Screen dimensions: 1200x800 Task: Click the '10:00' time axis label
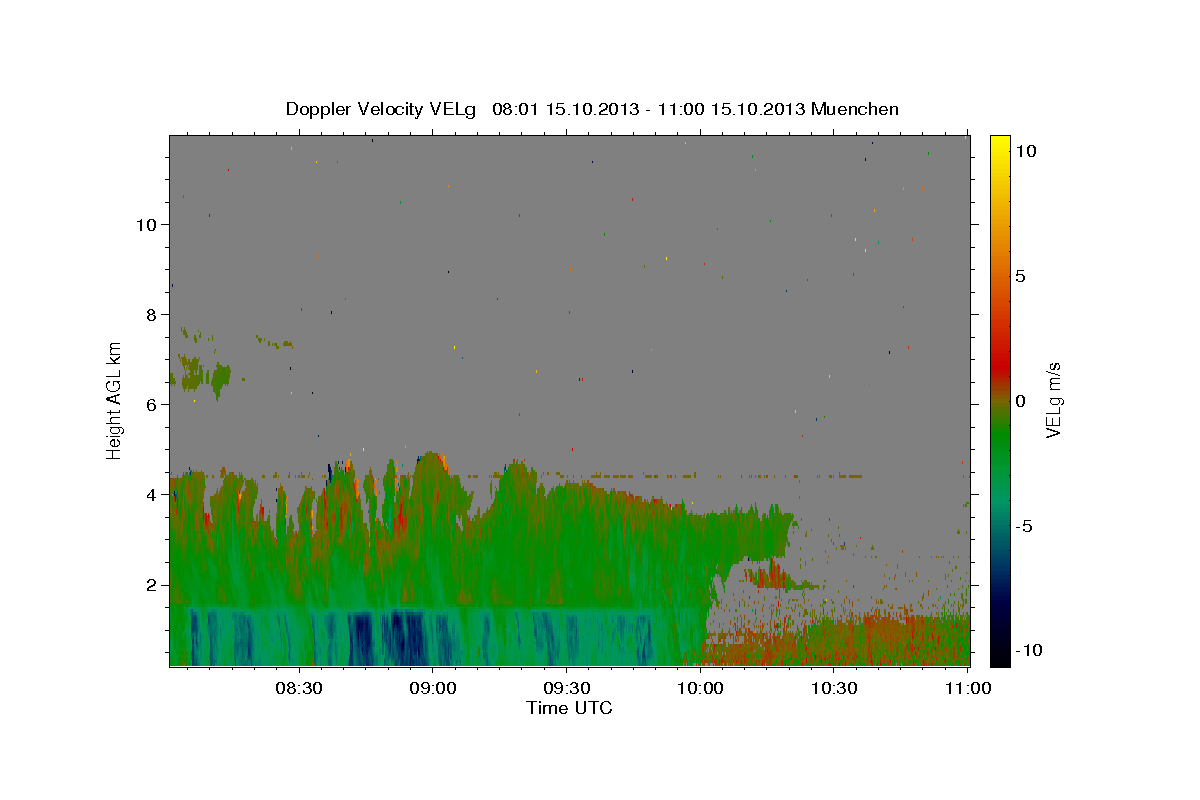pos(701,688)
